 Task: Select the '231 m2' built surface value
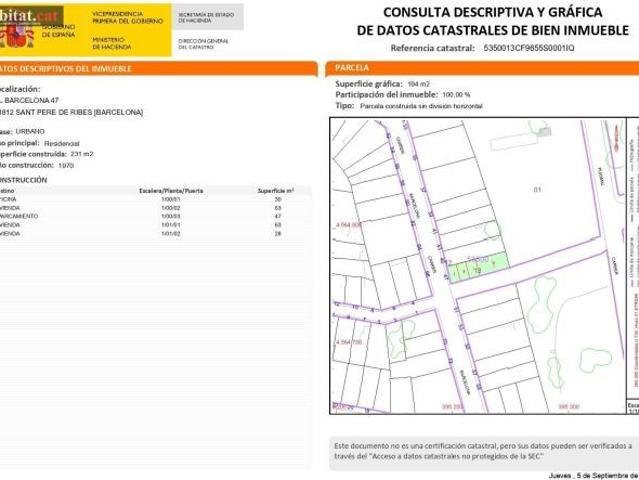(x=82, y=154)
